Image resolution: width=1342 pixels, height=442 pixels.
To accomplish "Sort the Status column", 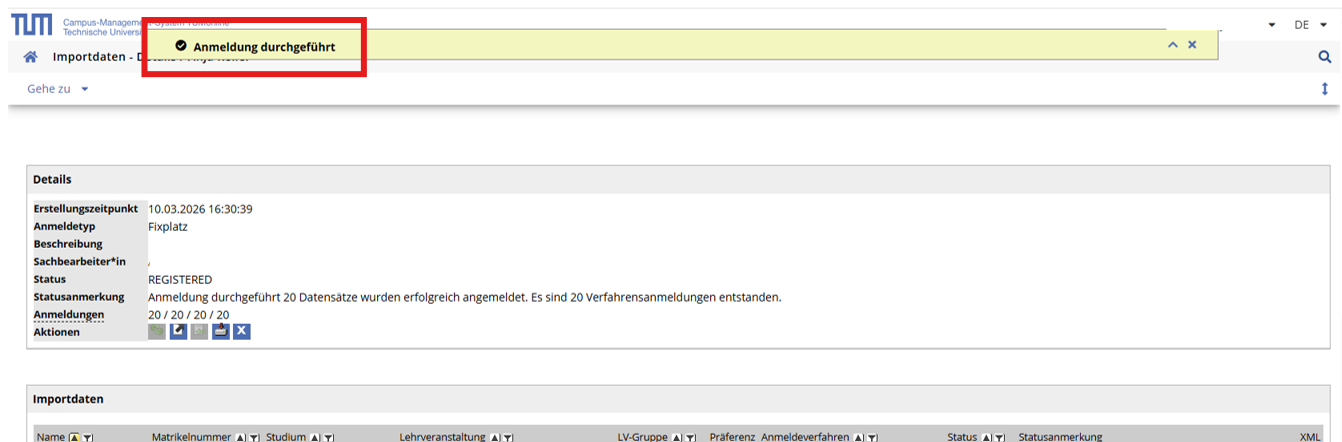I will [986, 438].
